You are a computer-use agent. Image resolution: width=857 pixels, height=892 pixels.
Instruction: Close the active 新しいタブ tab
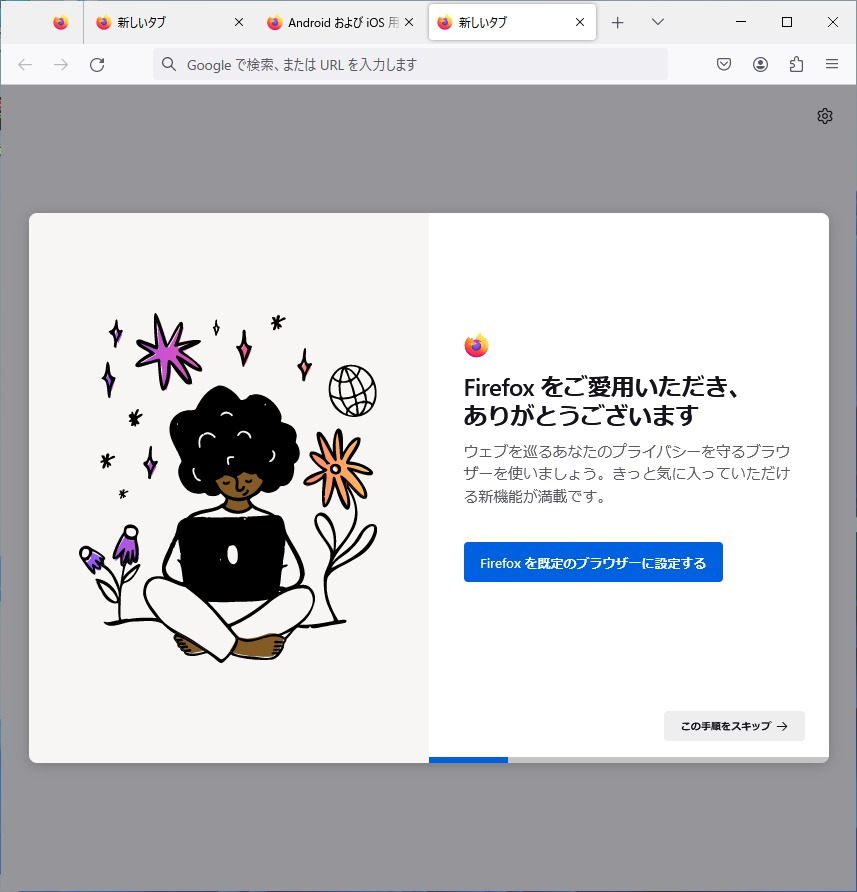(x=580, y=22)
